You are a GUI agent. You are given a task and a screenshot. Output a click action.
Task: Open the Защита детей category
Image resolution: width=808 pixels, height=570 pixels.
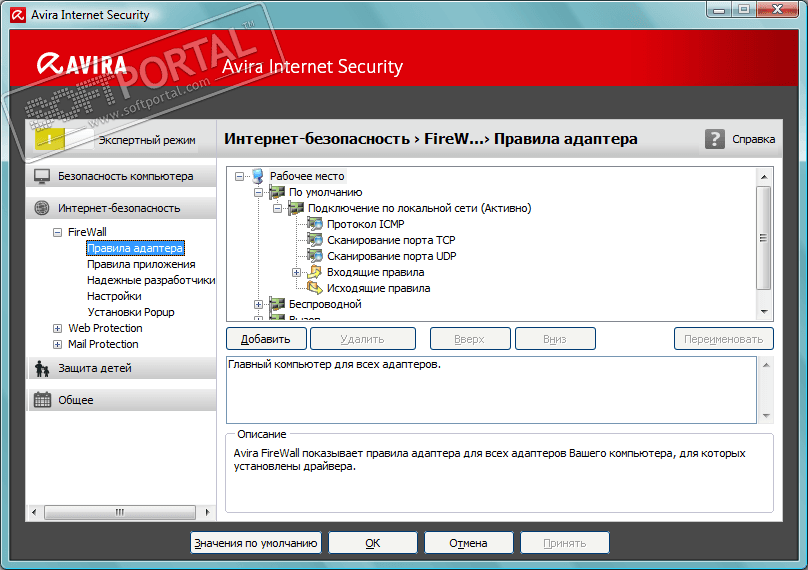click(x=121, y=368)
